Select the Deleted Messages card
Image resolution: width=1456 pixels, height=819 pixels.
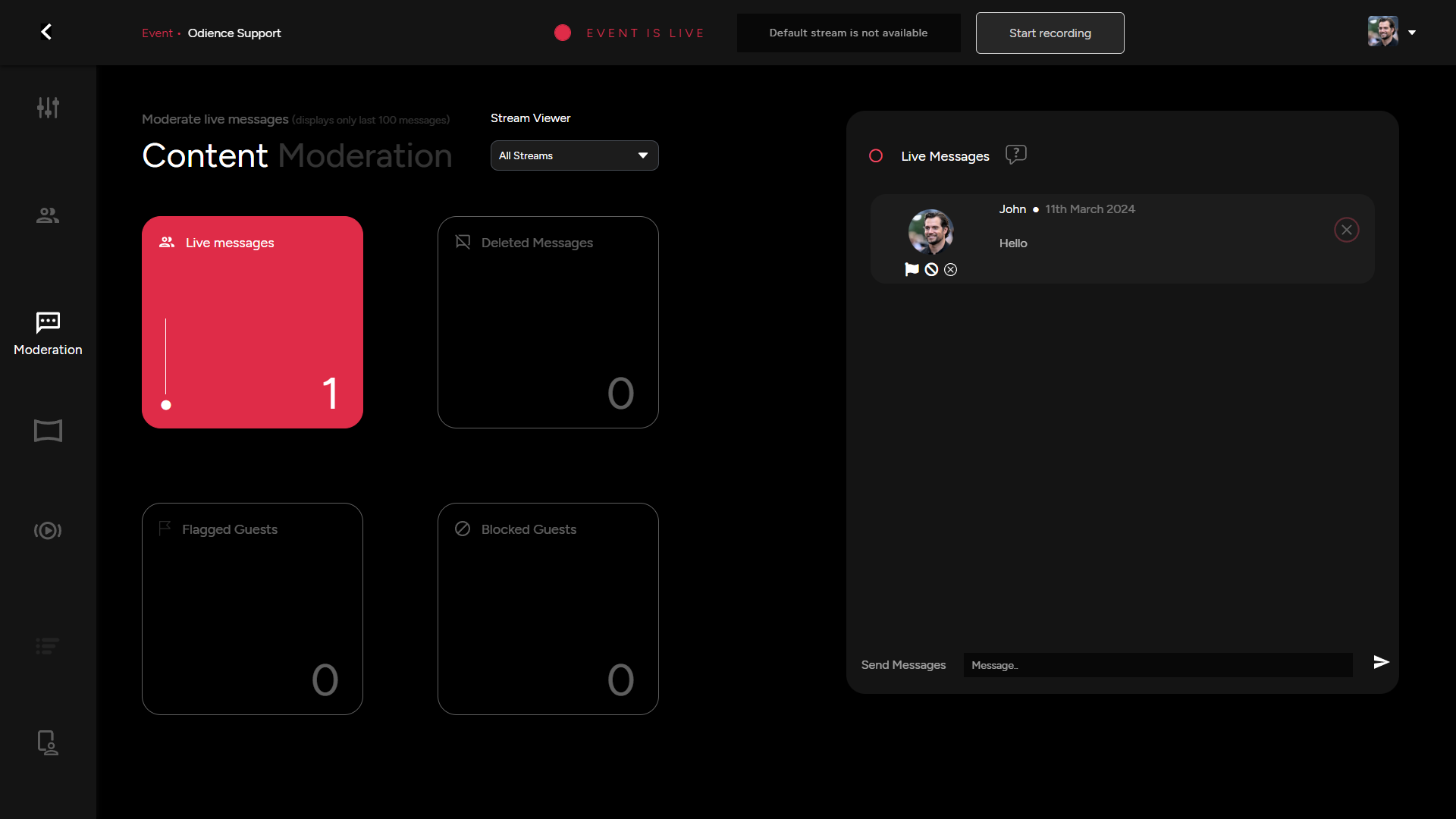[x=548, y=322]
